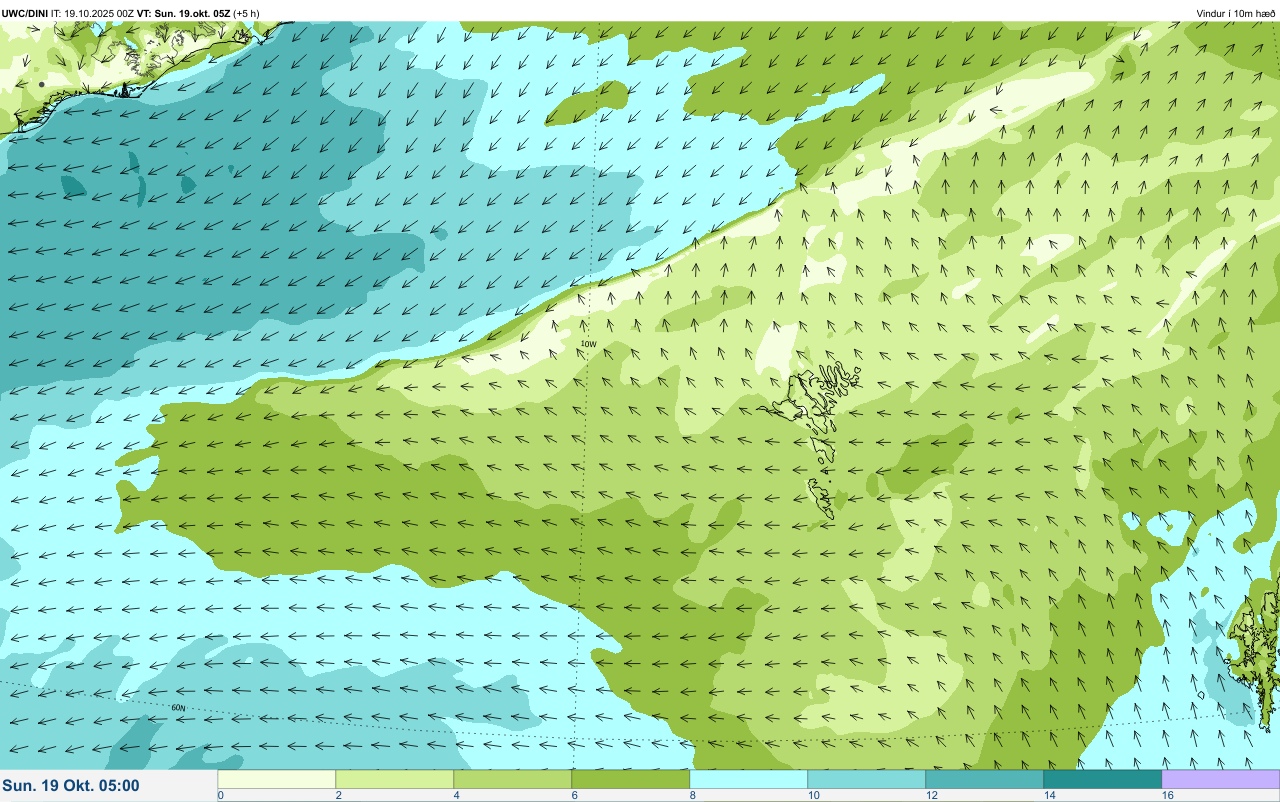Click the "Vindur í 10m hæð" title
The height and width of the screenshot is (802, 1280).
[x=1236, y=13]
